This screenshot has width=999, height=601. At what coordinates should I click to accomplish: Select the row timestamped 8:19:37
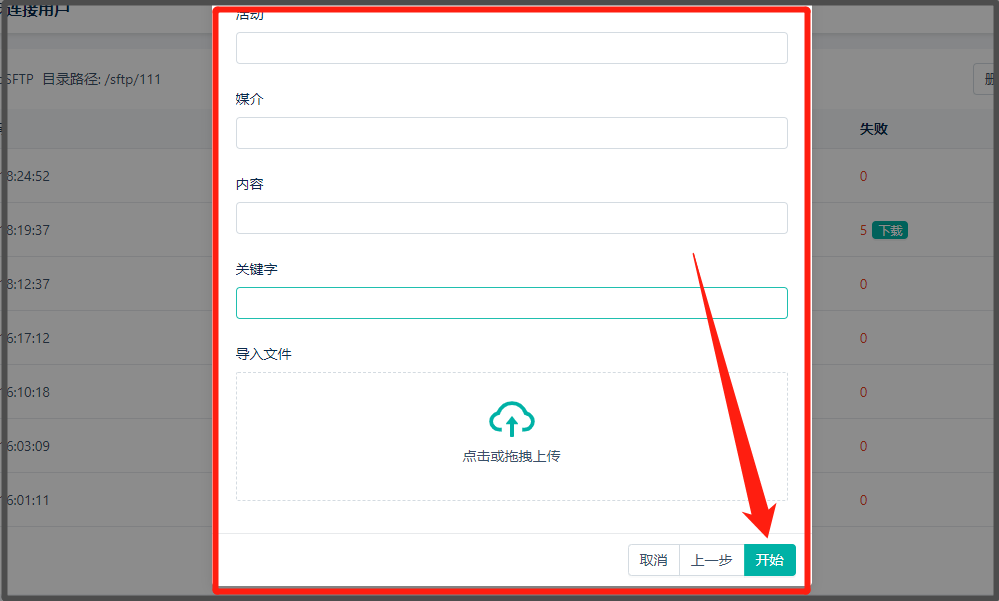(x=28, y=230)
